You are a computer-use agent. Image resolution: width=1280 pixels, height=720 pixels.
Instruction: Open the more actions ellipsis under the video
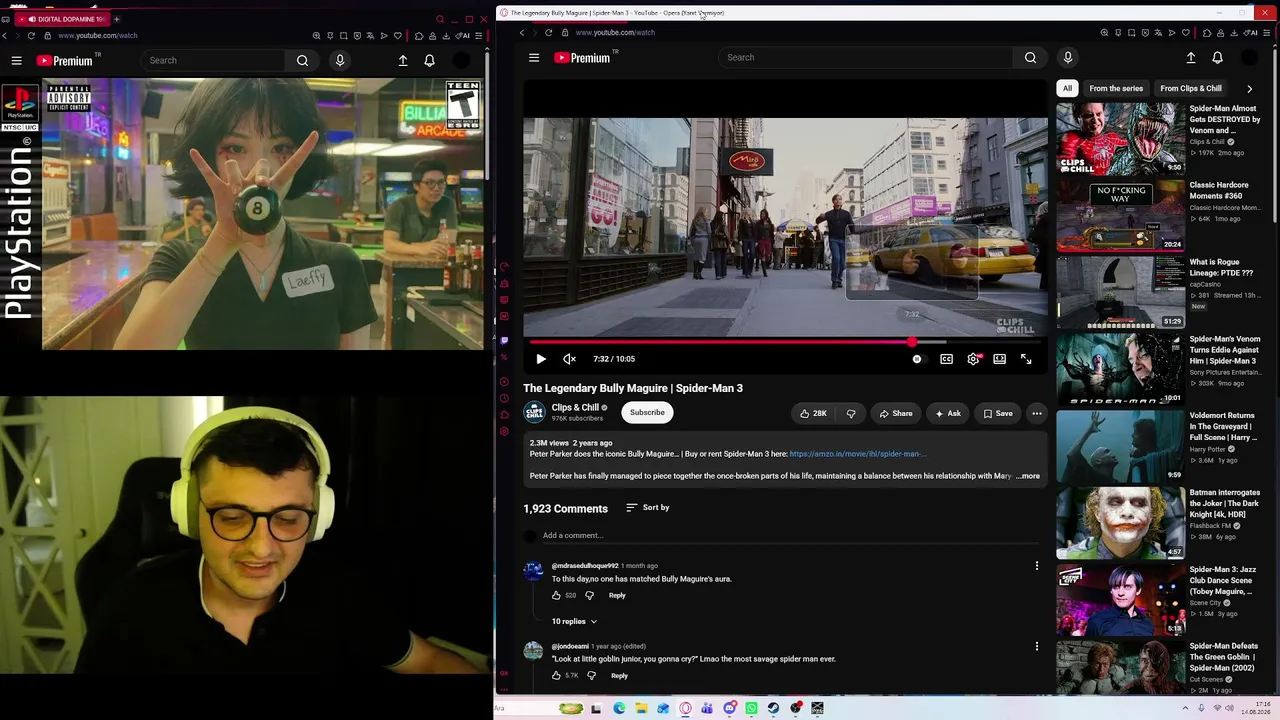coord(1037,413)
